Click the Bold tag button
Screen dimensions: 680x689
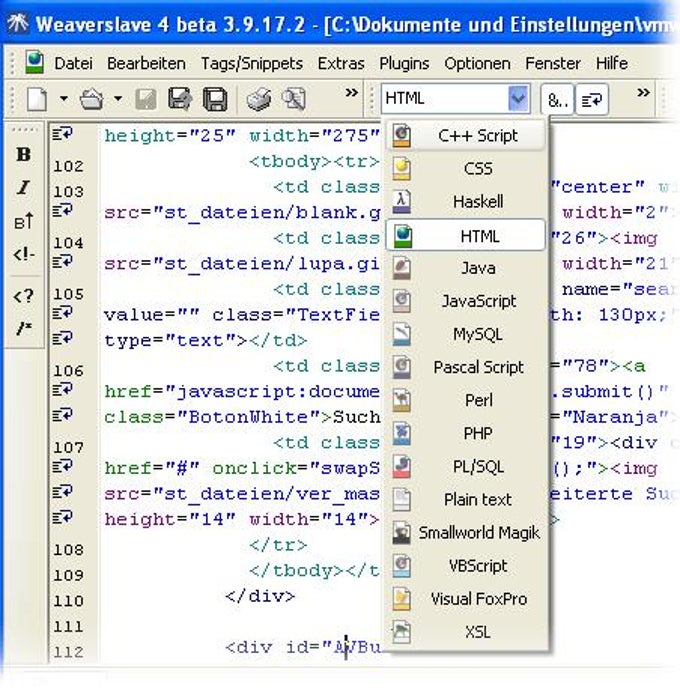(x=23, y=154)
